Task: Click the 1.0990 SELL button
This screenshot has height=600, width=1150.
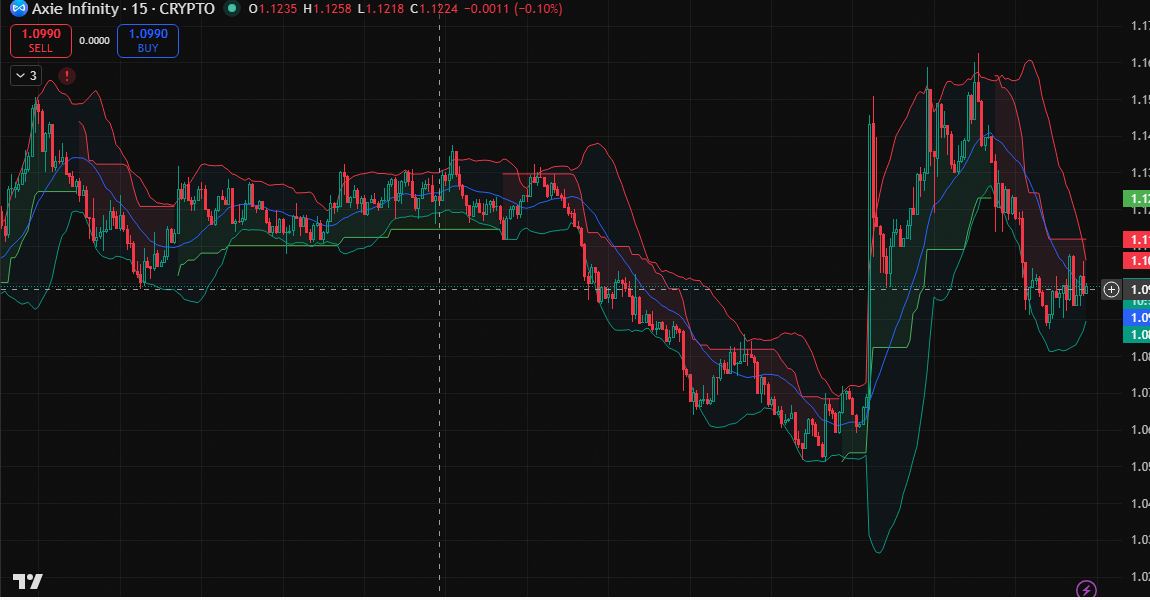Action: point(41,40)
